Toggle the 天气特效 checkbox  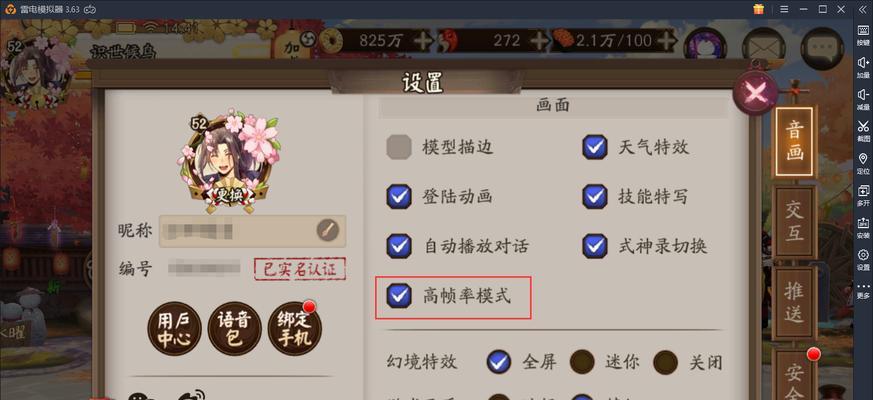[x=595, y=148]
